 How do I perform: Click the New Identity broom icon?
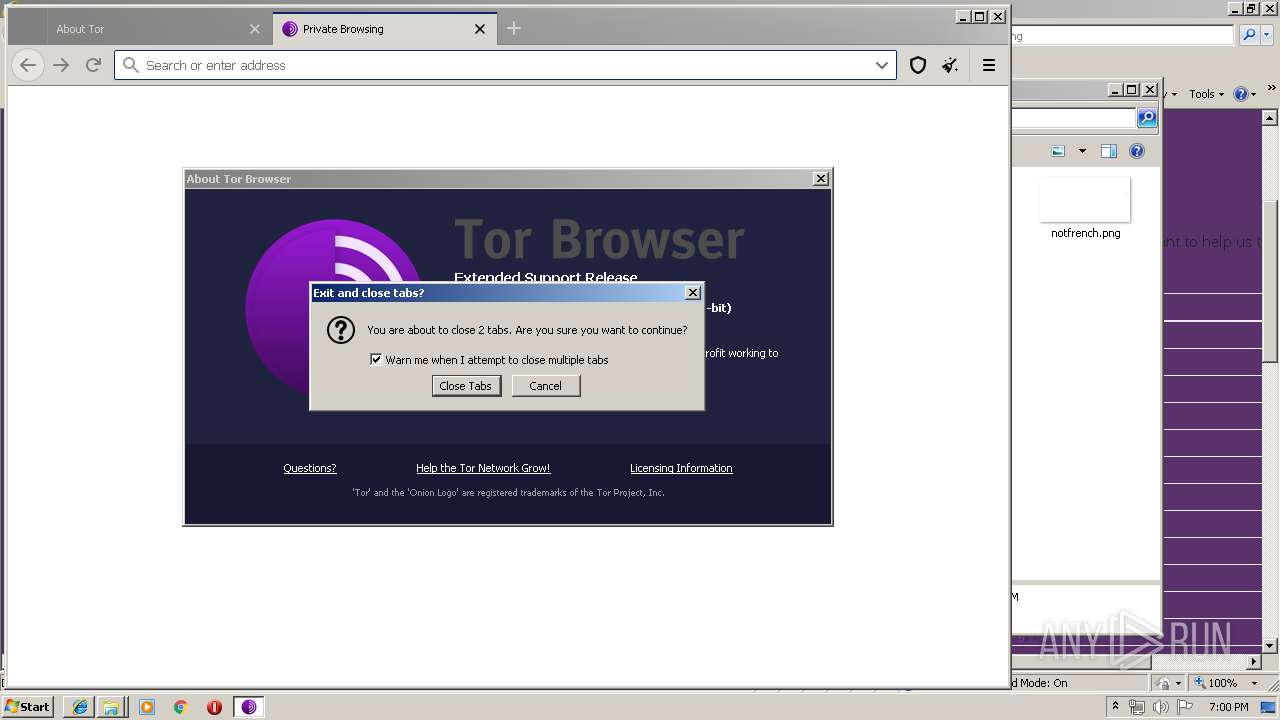click(950, 65)
